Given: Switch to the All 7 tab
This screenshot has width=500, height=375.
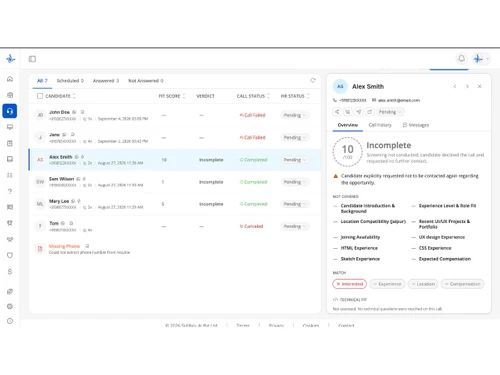Looking at the screenshot, I should pyautogui.click(x=42, y=81).
